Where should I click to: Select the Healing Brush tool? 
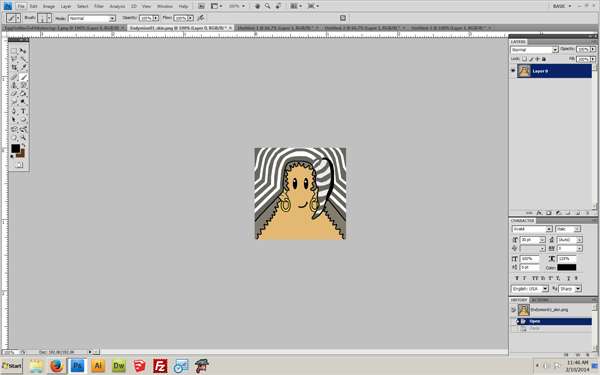pyautogui.click(x=14, y=77)
